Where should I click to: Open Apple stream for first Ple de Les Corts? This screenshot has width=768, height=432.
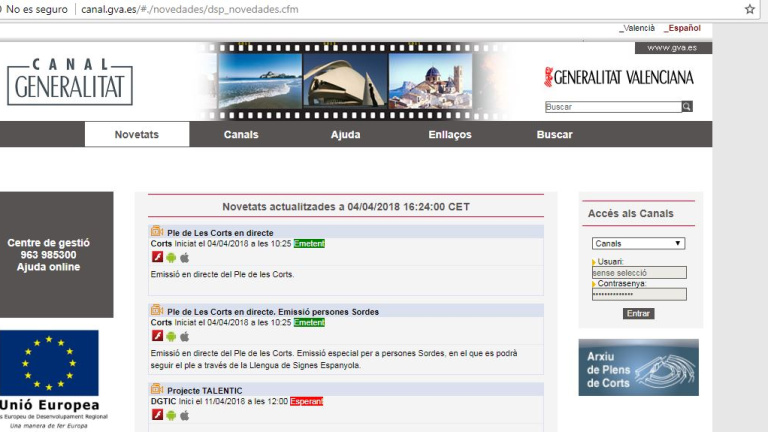click(x=184, y=257)
